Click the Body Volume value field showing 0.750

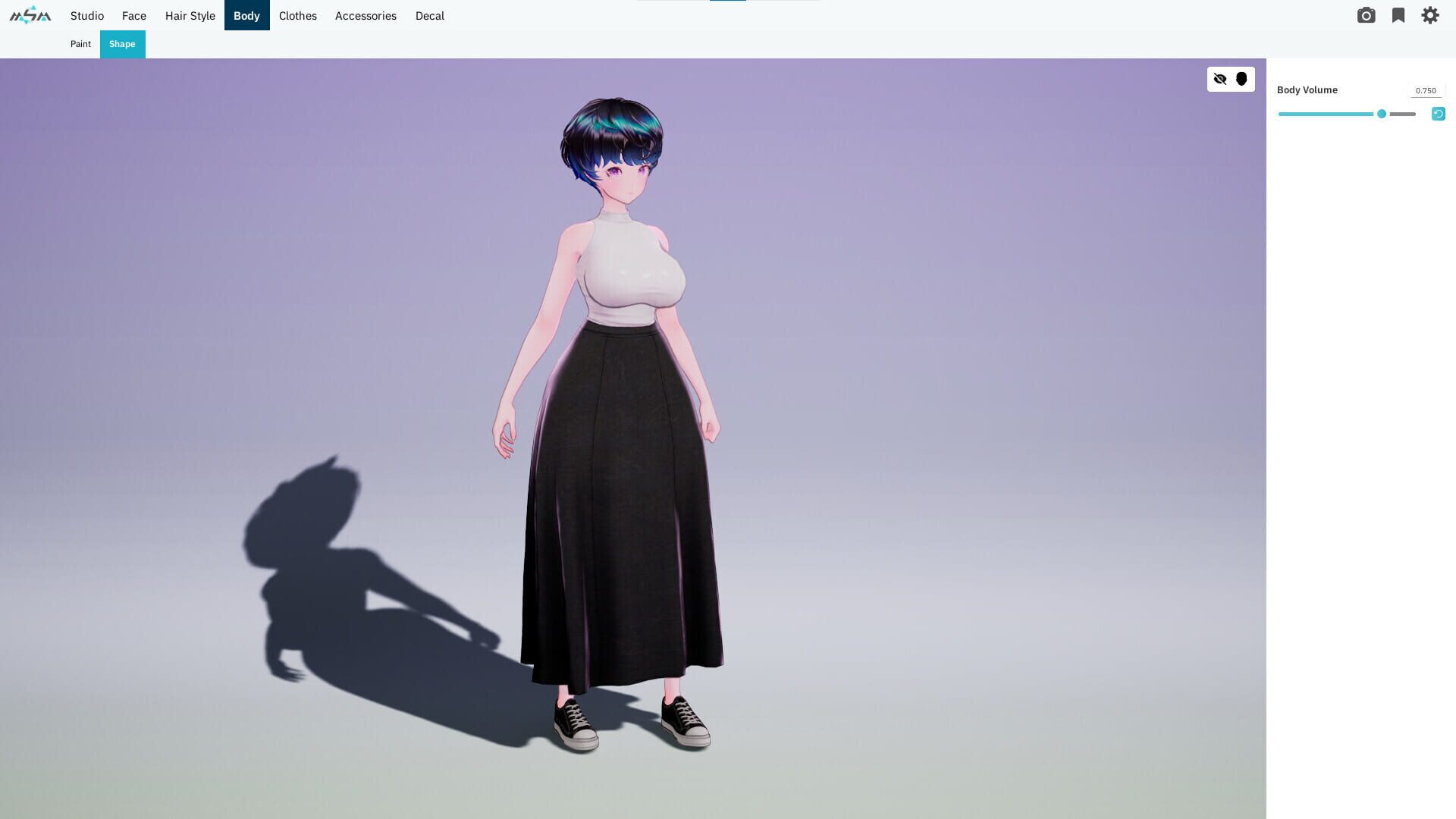tap(1426, 90)
